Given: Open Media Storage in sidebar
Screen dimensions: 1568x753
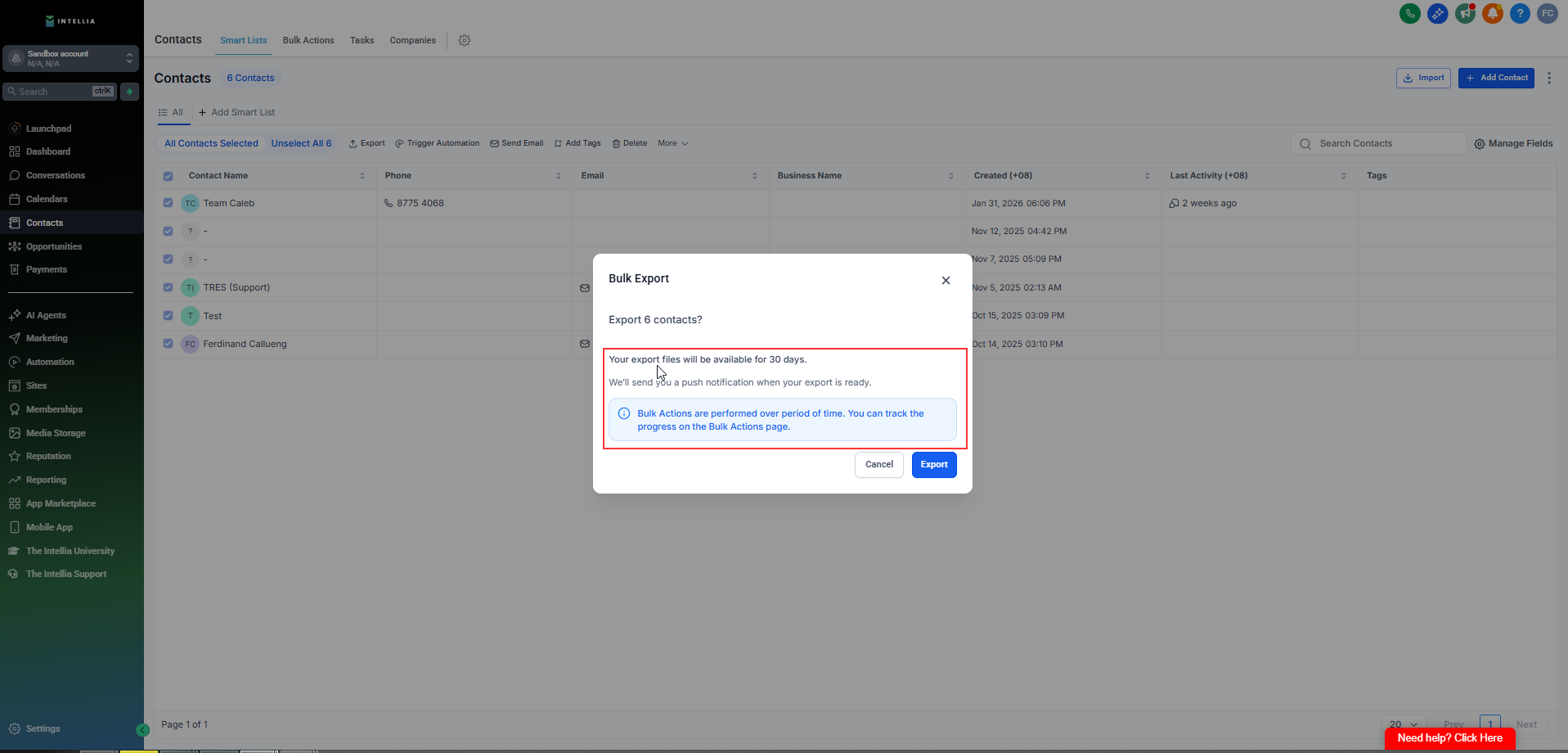Looking at the screenshot, I should tap(56, 433).
